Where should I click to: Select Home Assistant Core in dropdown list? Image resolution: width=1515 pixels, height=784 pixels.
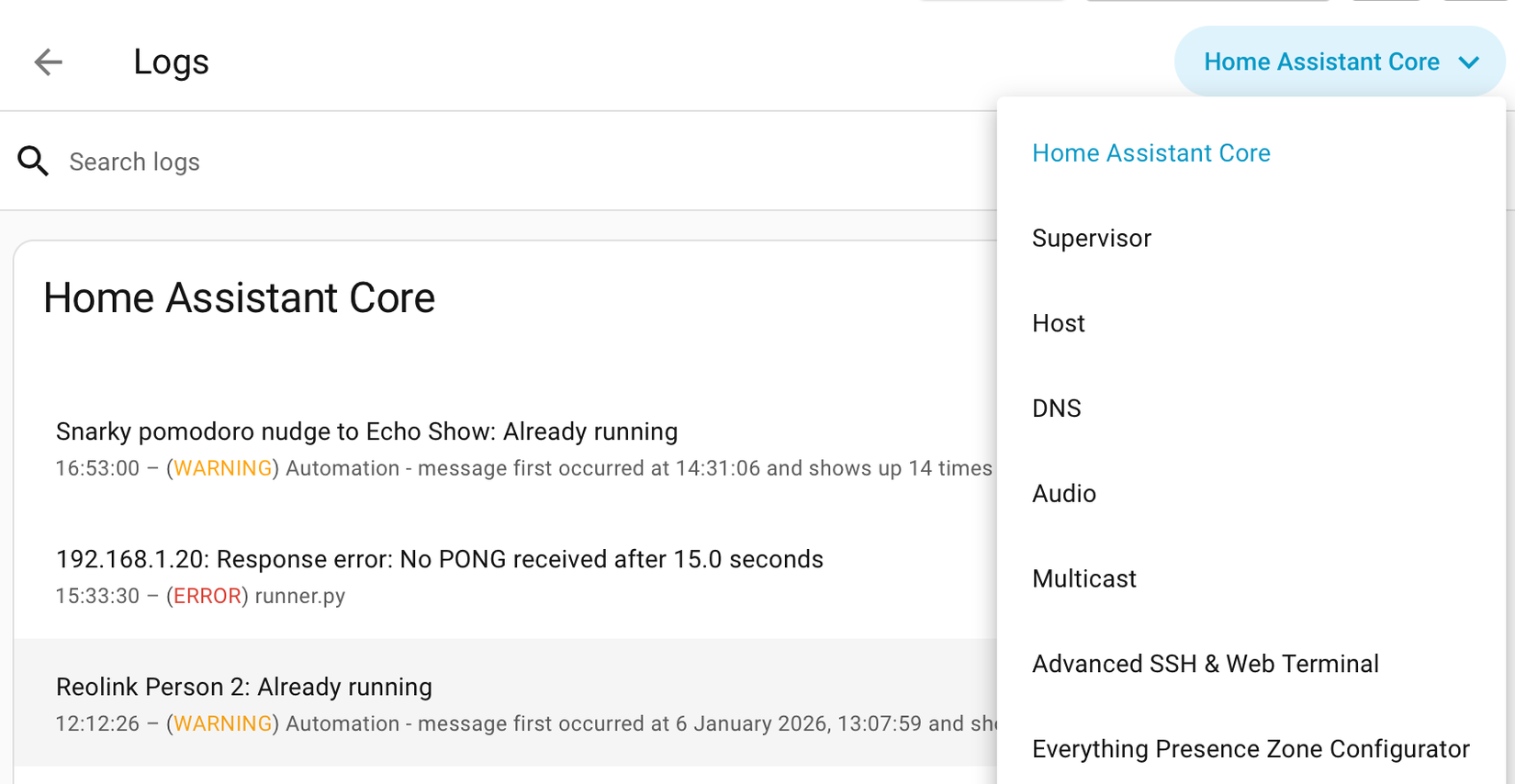tap(1150, 153)
